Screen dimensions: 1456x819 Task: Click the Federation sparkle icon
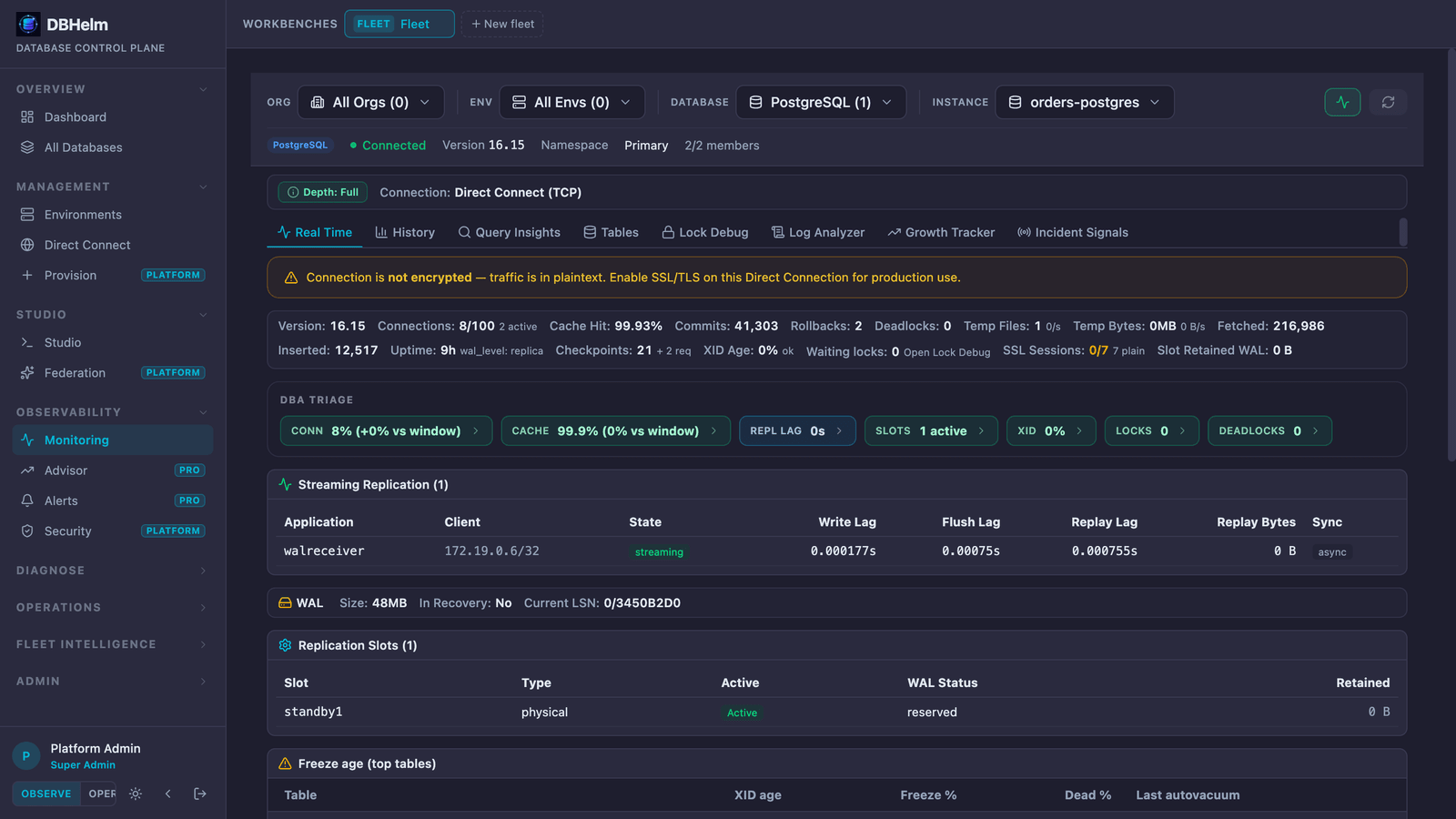(x=27, y=373)
